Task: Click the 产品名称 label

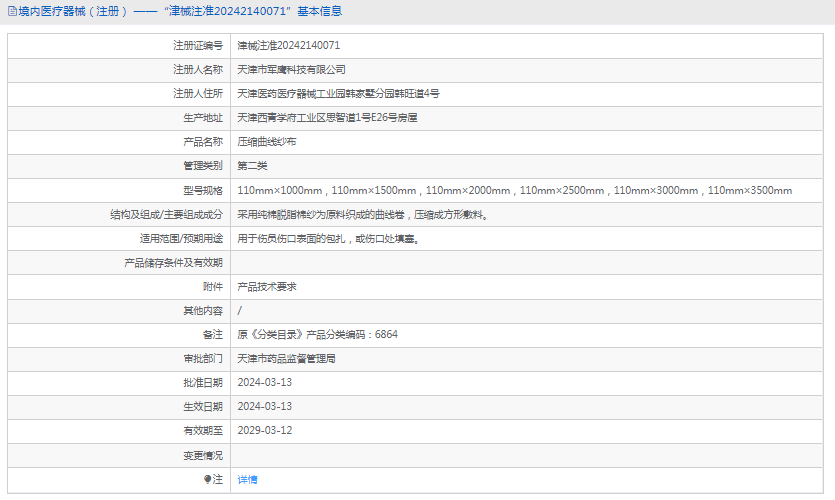Action: point(203,142)
